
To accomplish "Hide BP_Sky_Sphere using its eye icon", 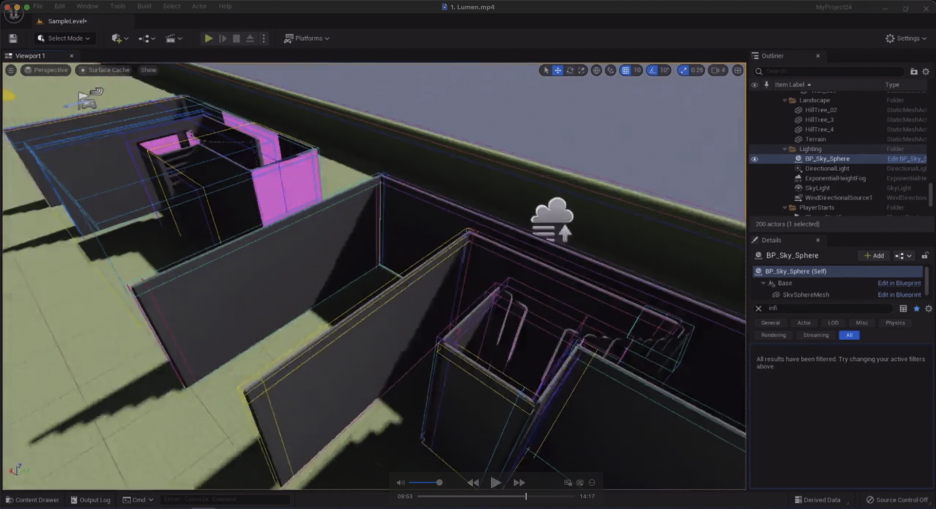I will [x=755, y=159].
